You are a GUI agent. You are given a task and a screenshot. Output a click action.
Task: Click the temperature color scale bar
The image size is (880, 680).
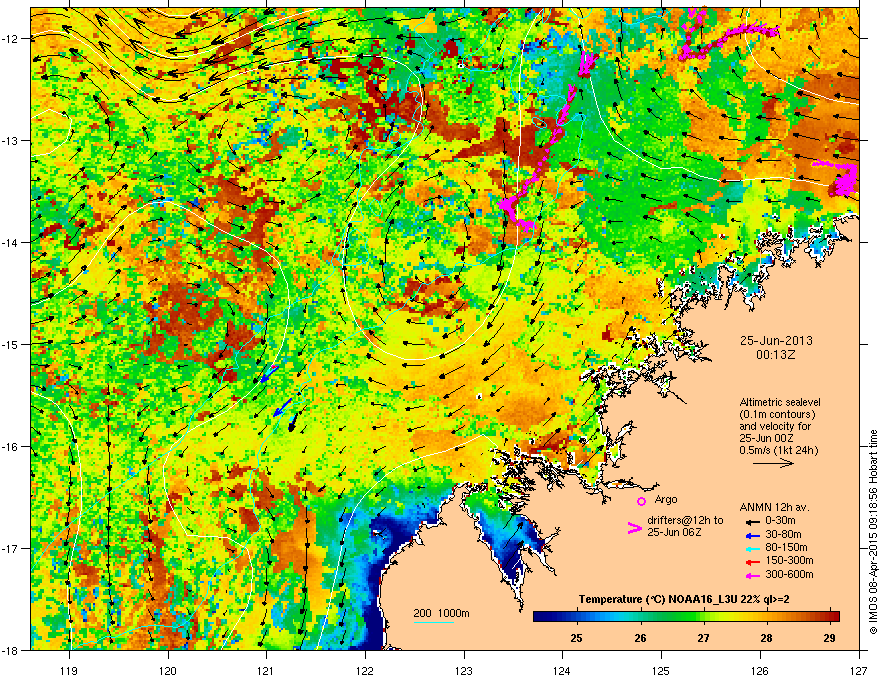pos(686,617)
